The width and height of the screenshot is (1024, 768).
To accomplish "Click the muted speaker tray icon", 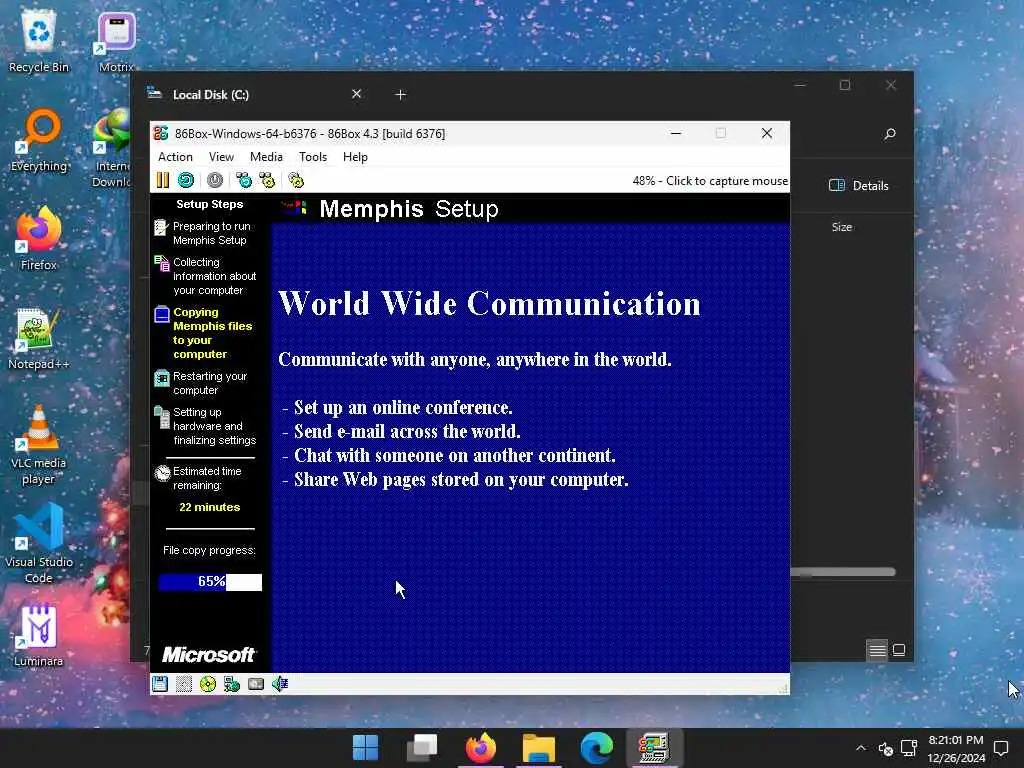I will pos(886,748).
